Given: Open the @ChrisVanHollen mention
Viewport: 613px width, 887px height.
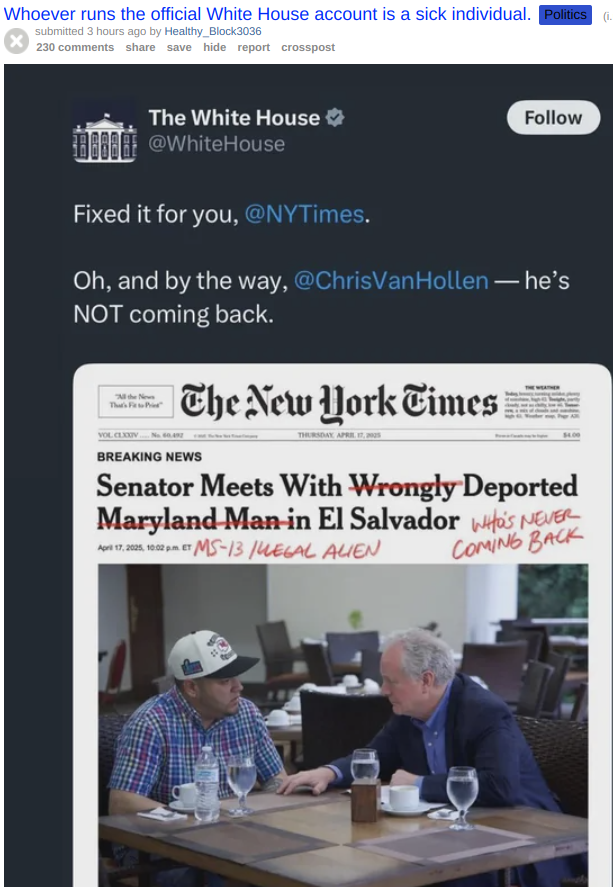Looking at the screenshot, I should (x=391, y=281).
